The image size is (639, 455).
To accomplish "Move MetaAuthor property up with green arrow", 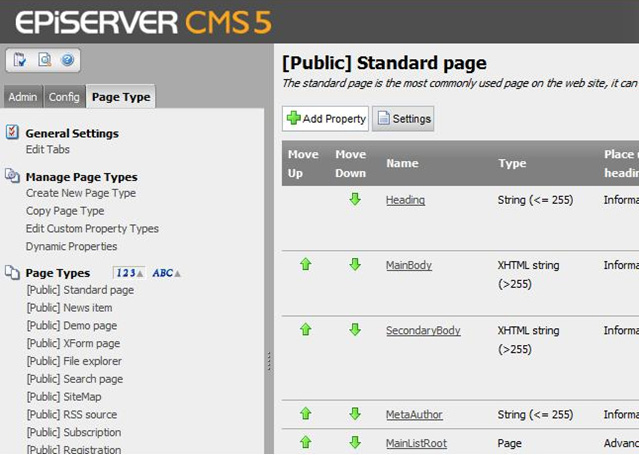I will coord(306,414).
